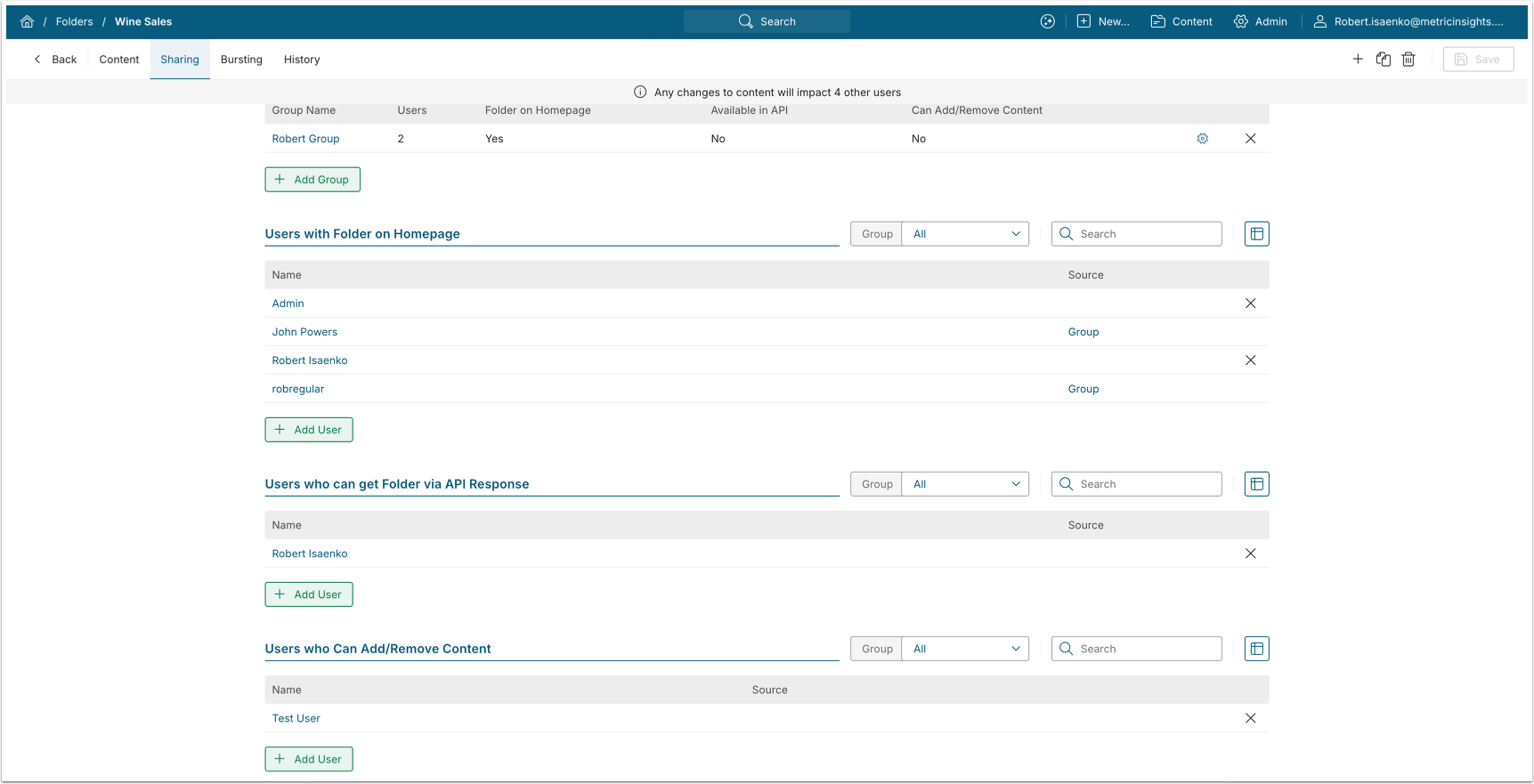
Task: Expand Group dropdown in Add/Remove Content section
Action: (965, 649)
